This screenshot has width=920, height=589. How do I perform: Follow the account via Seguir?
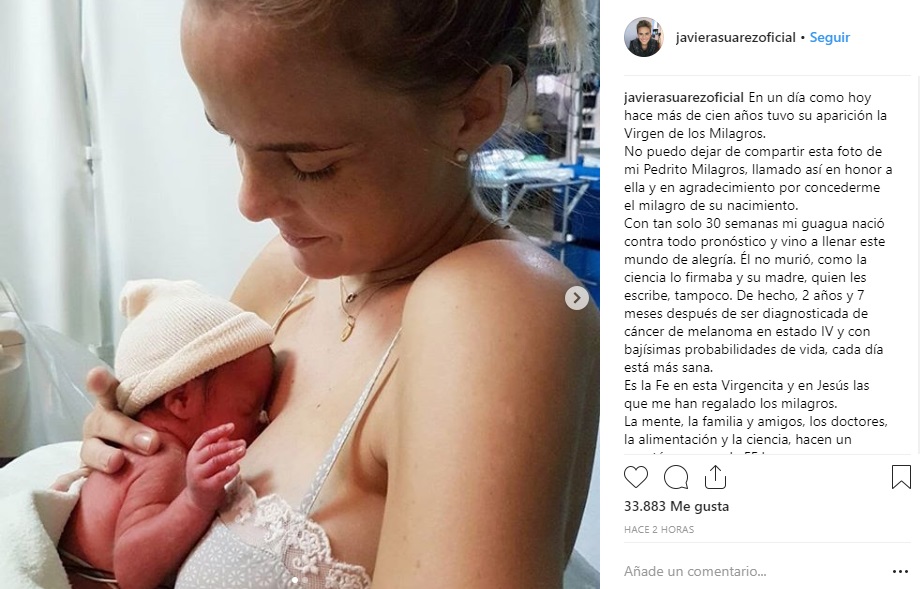pos(830,37)
